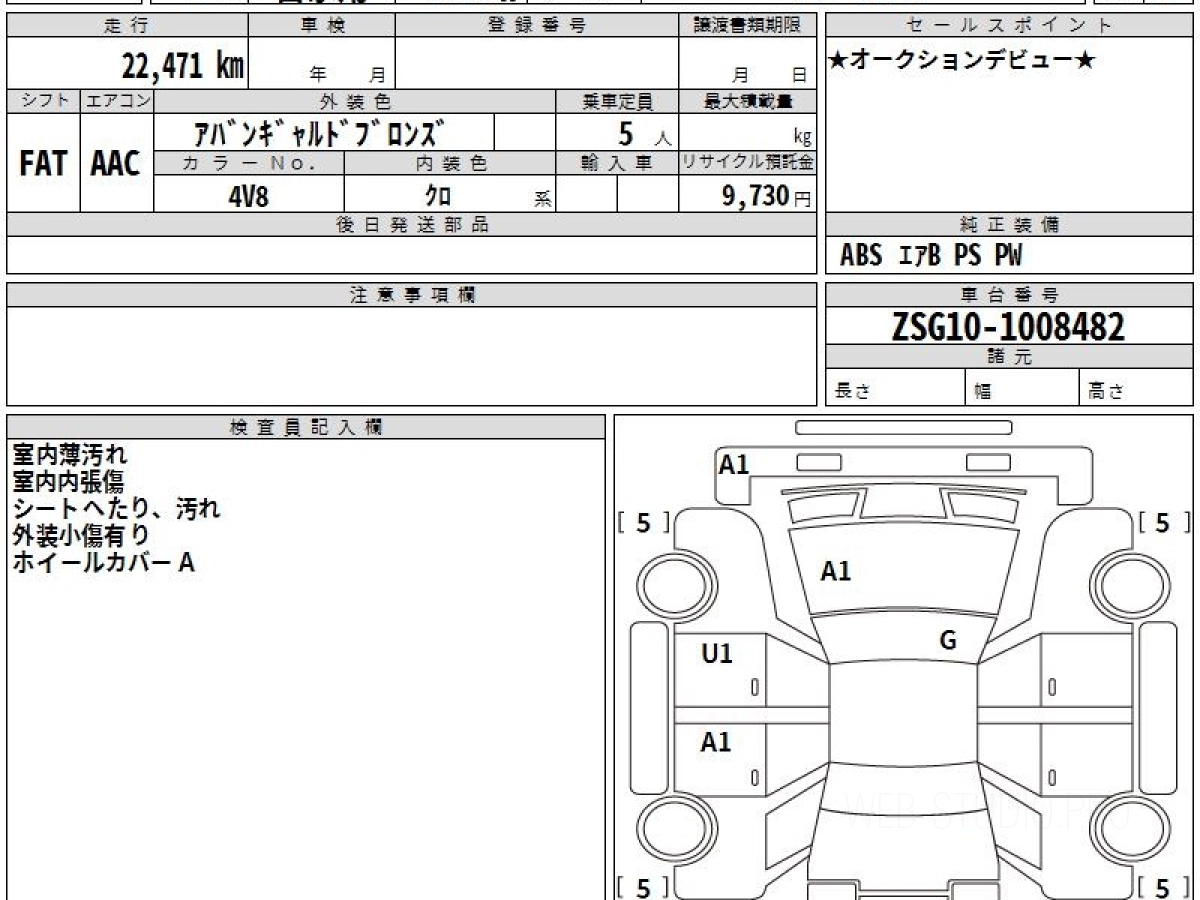This screenshot has height=900, width=1200.
Task: Click the ホイールカバー A inspector note
Action: point(103,563)
